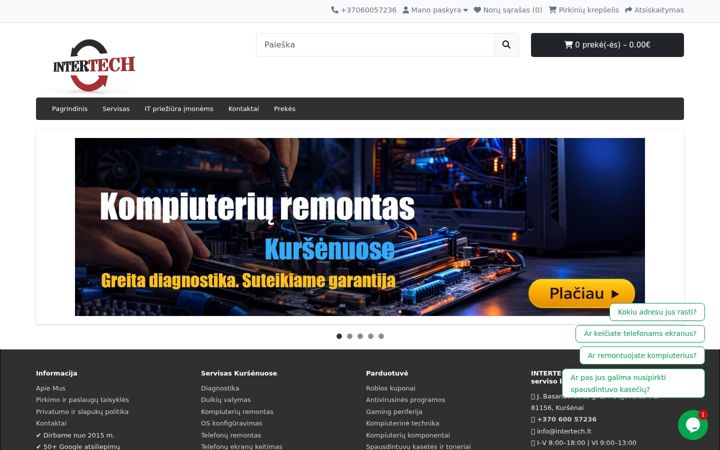This screenshot has height=450, width=720.
Task: Select the third carousel dot
Action: tap(360, 336)
